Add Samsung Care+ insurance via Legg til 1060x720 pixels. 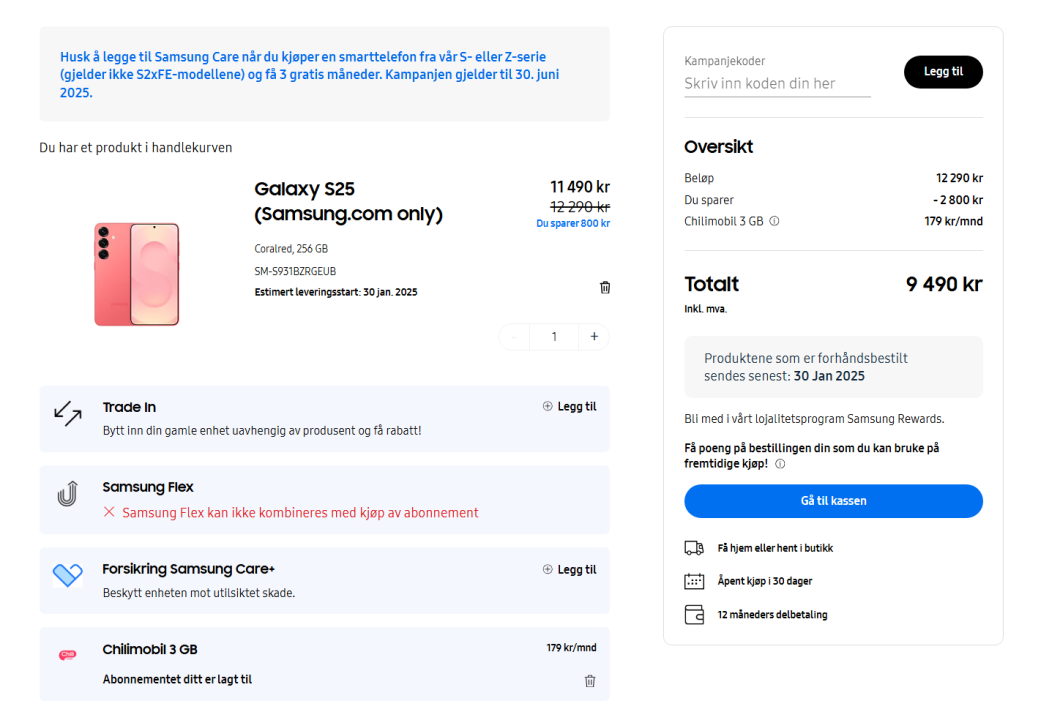click(x=569, y=569)
